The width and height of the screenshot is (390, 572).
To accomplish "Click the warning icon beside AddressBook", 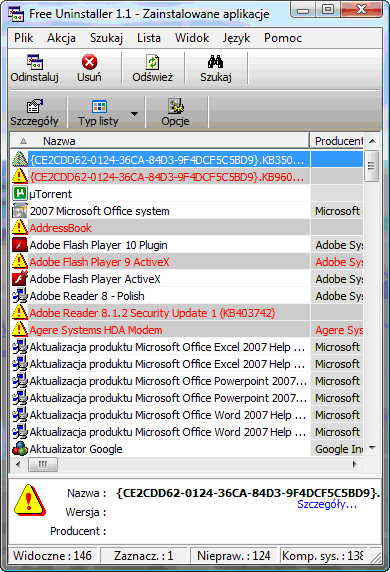I will [20, 228].
